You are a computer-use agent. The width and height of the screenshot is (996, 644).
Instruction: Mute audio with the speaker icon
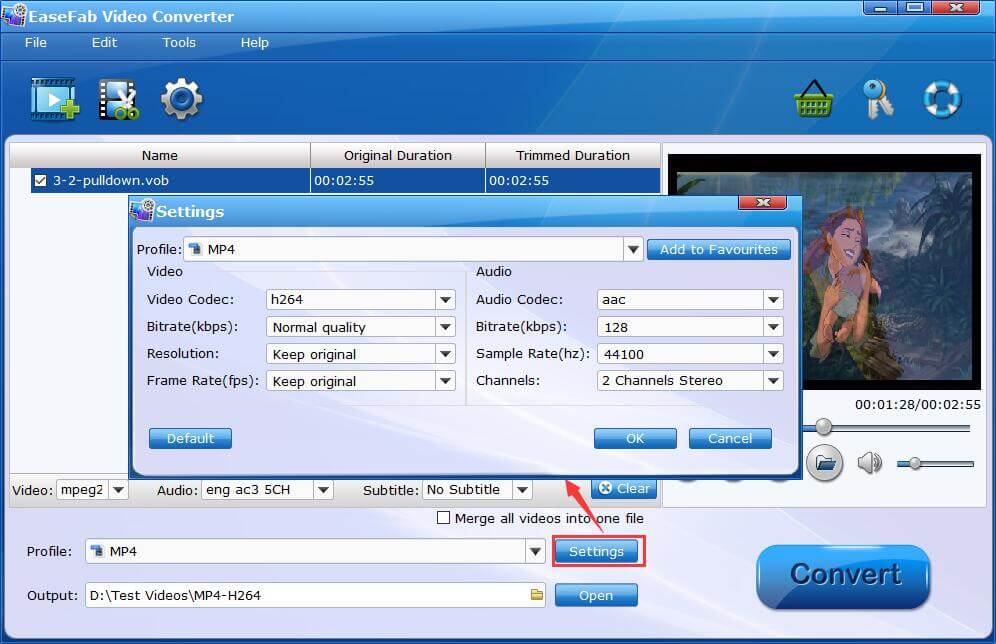coord(872,462)
